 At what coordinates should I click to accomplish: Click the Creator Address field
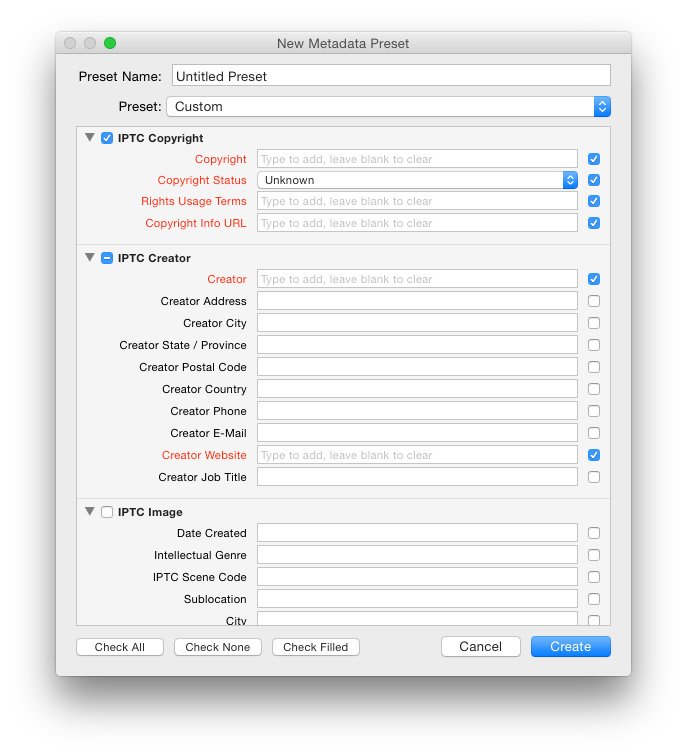click(417, 301)
